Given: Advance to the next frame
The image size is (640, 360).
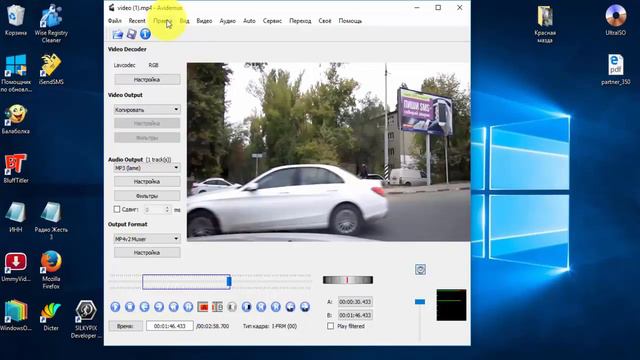Looking at the screenshot, I should click(159, 307).
